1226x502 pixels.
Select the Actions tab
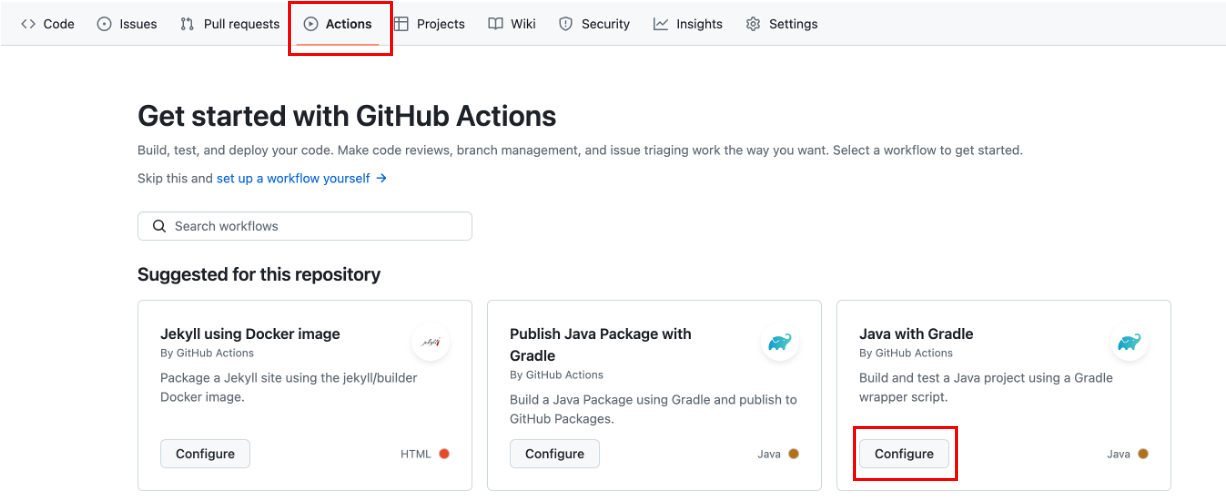(338, 24)
